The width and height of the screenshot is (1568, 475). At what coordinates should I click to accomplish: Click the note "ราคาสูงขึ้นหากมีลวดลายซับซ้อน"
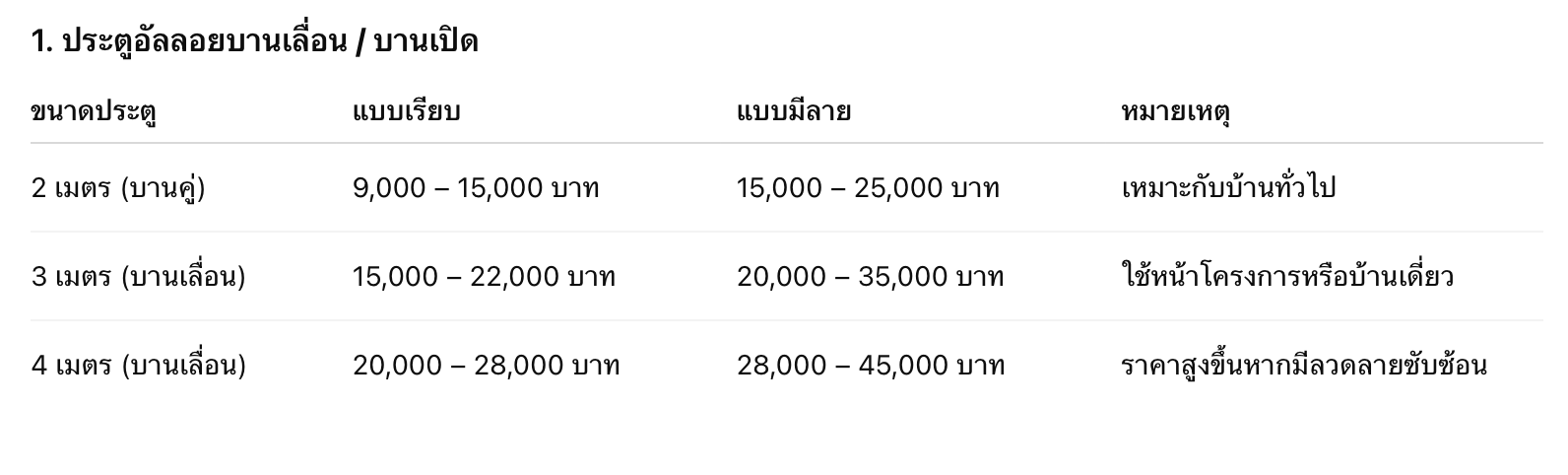[x=1304, y=365]
